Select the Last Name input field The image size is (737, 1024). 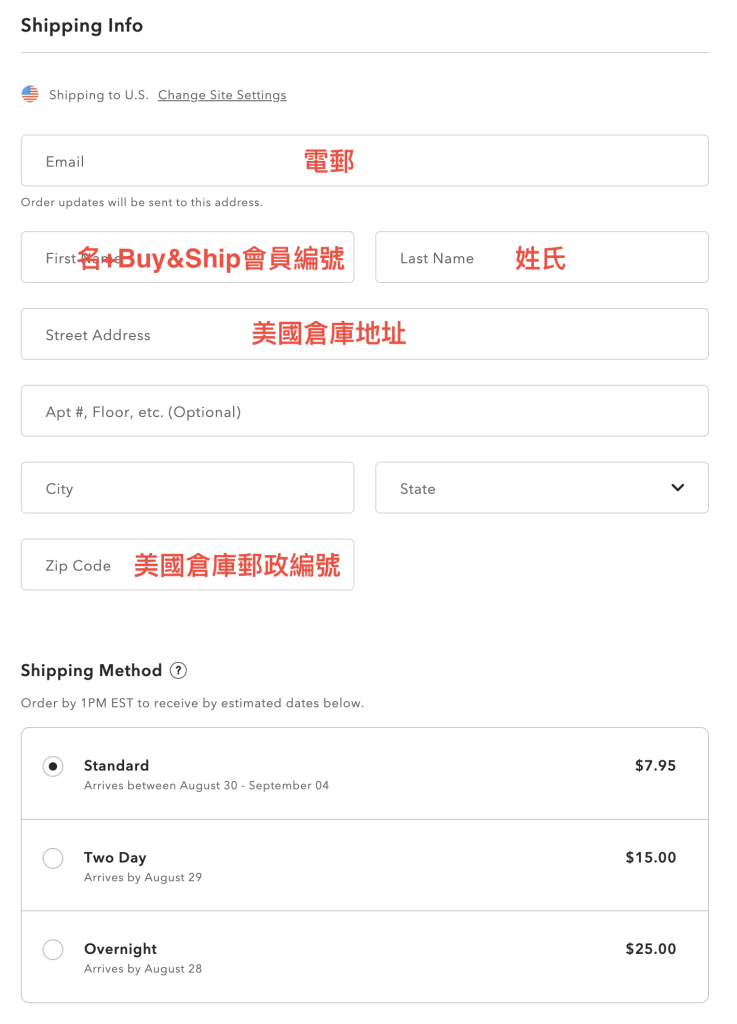pyautogui.click(x=541, y=258)
